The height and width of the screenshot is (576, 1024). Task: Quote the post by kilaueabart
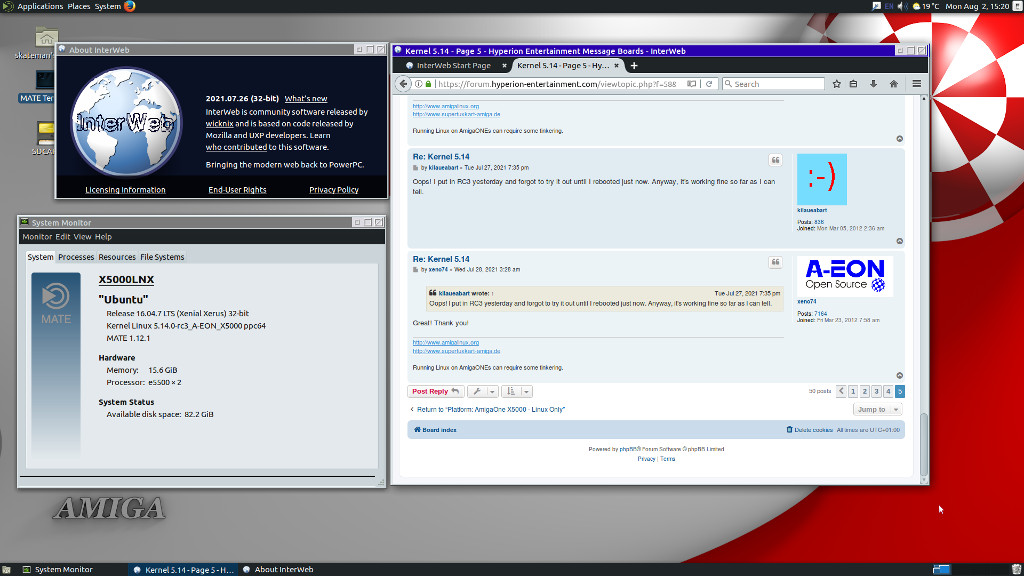[775, 160]
